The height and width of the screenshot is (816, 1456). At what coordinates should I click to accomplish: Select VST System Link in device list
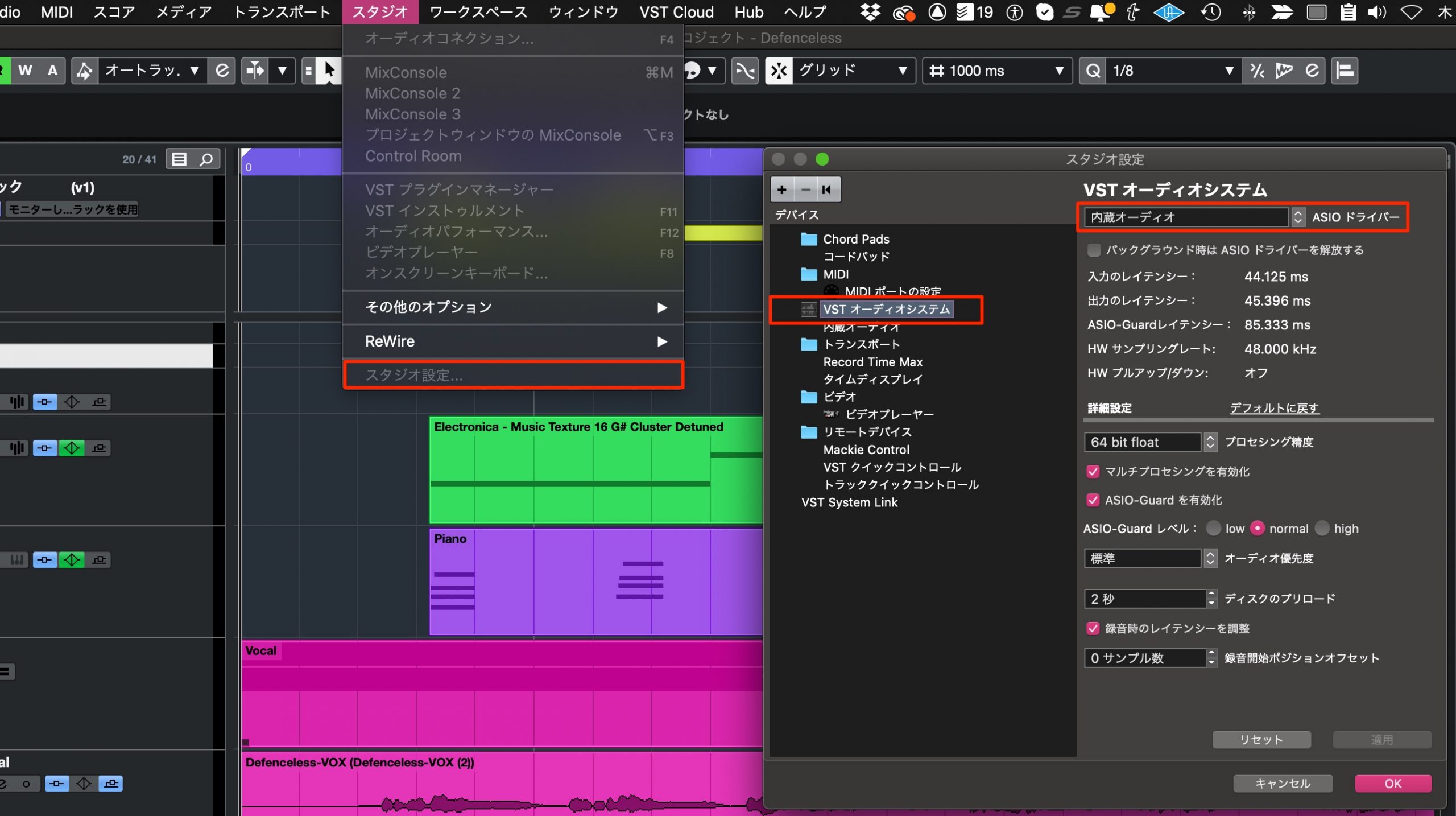tap(849, 502)
